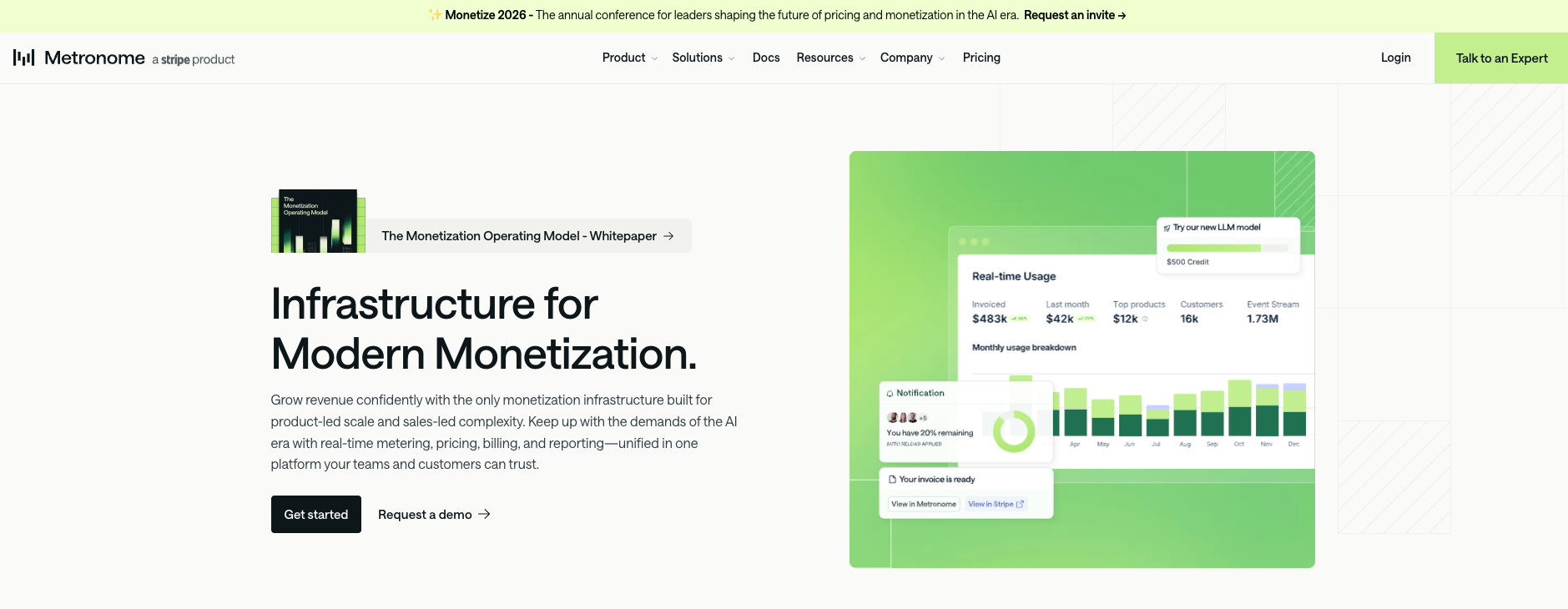Click the Invoiced $483k value
This screenshot has height=609, width=1568.
[x=989, y=319]
